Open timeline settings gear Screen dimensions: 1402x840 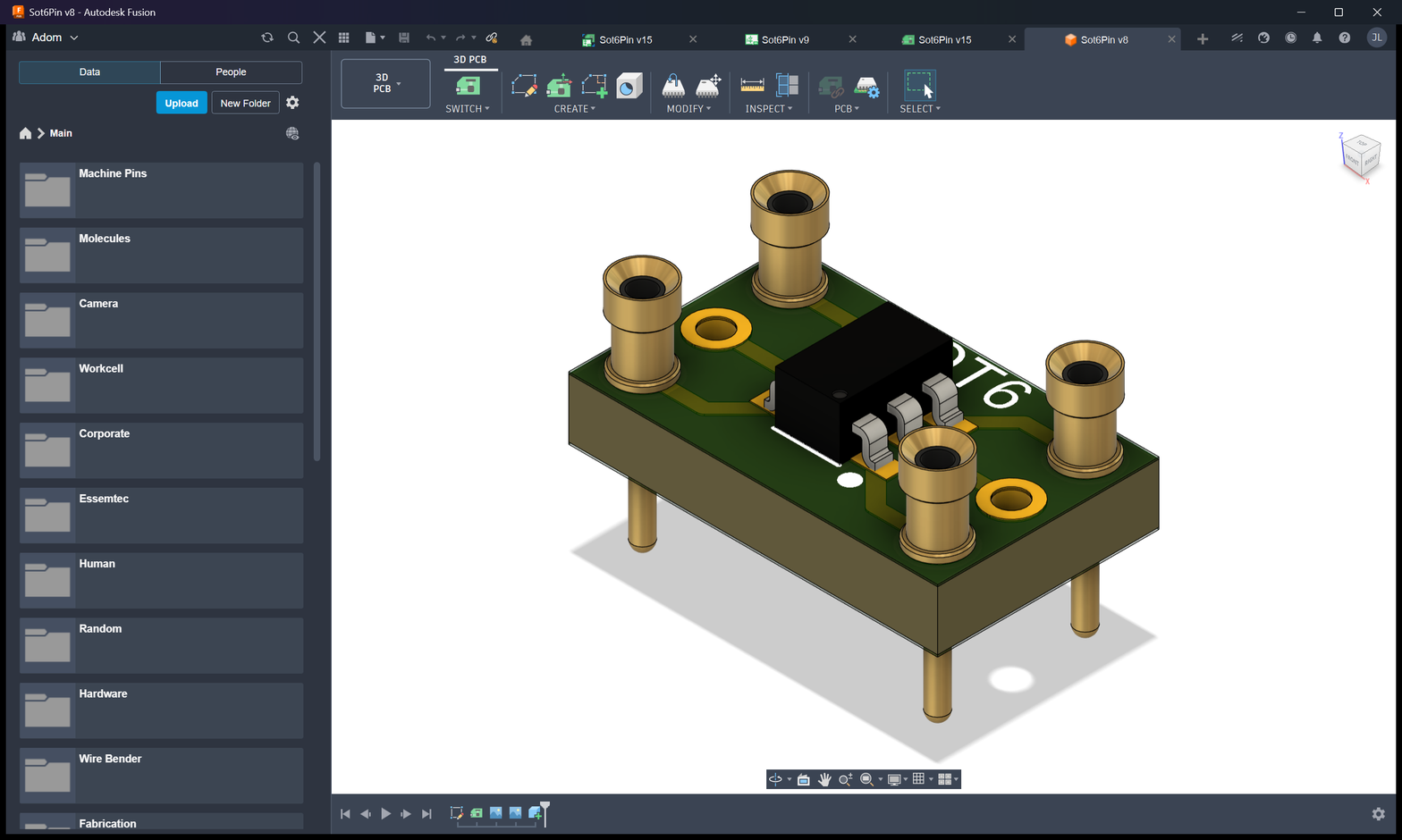(1379, 813)
